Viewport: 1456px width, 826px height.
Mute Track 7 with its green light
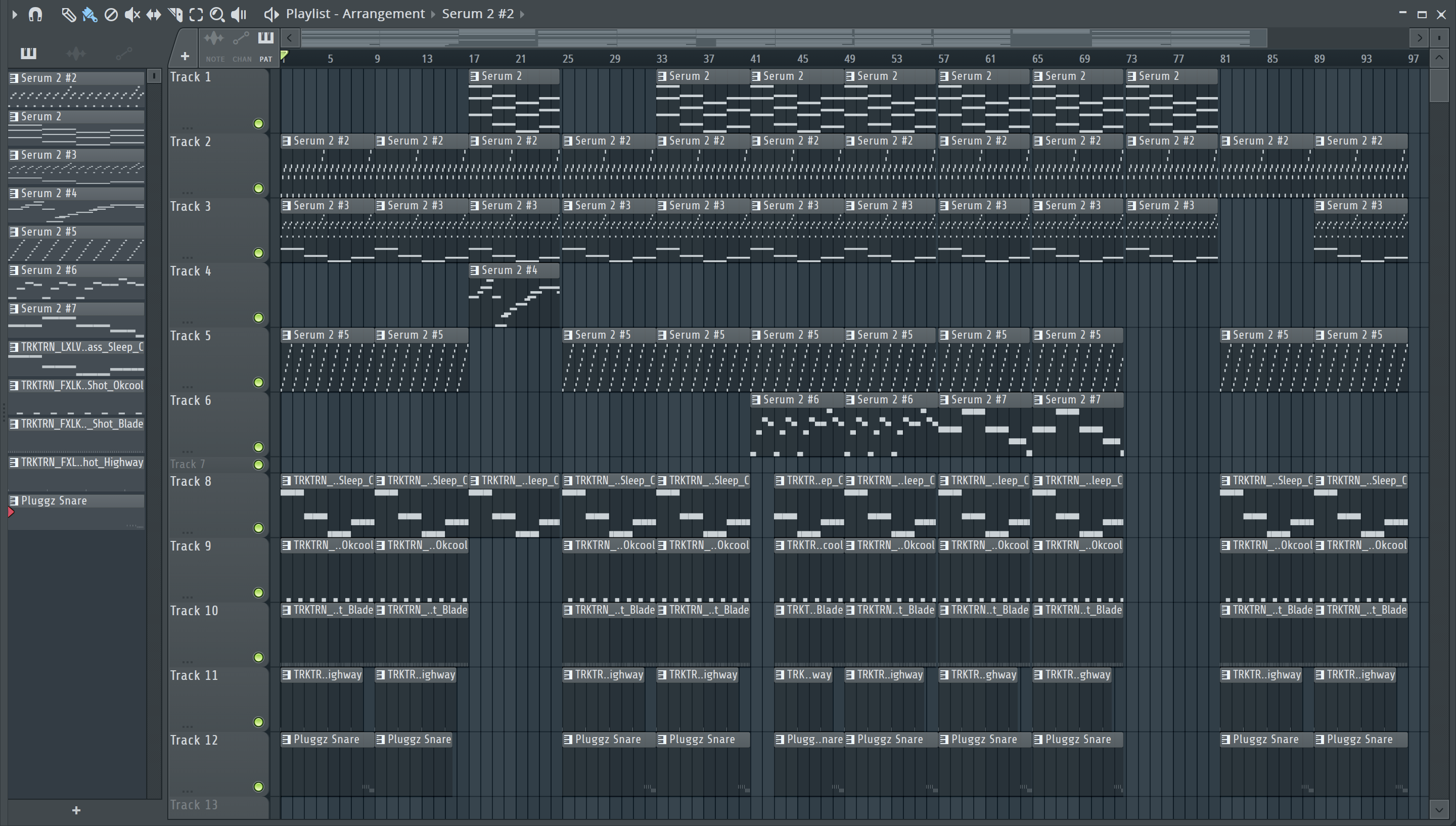pos(259,465)
